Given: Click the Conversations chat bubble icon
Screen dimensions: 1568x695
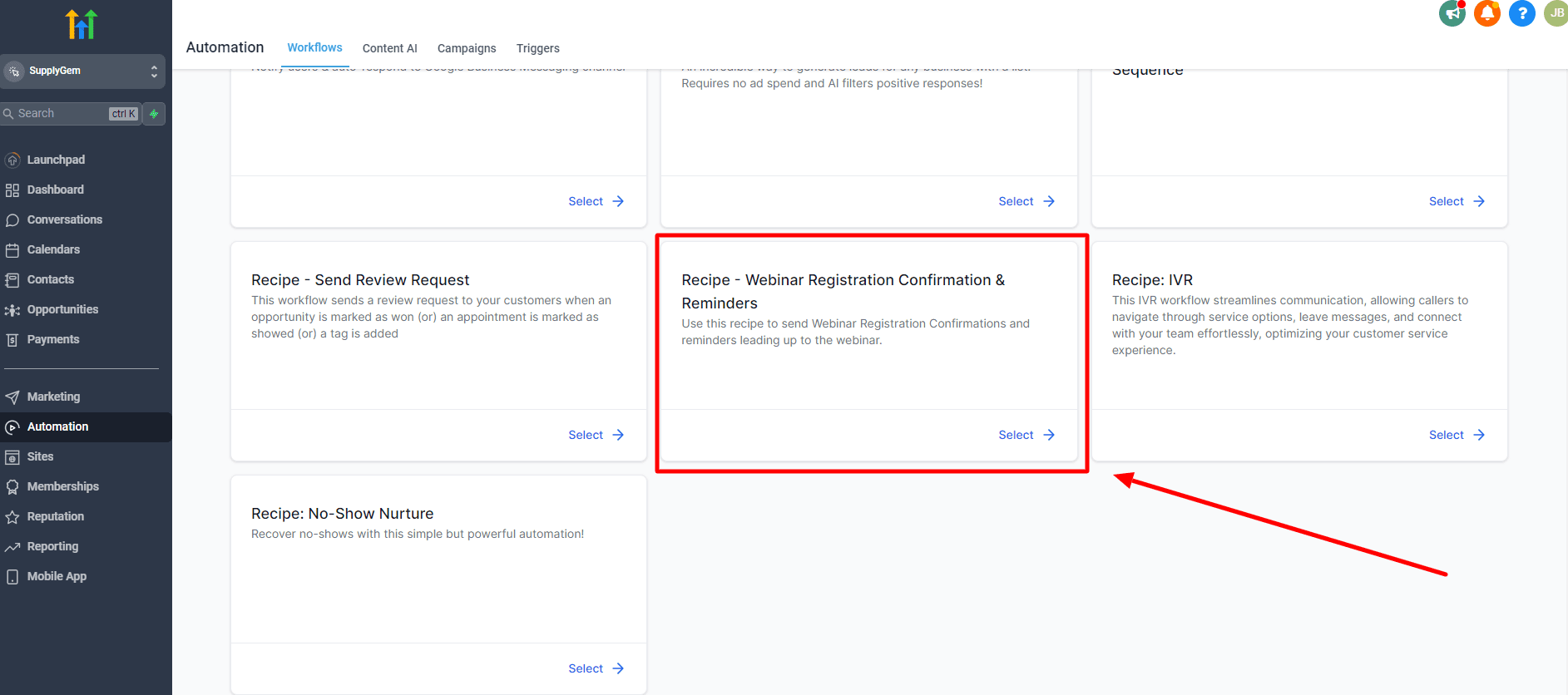Looking at the screenshot, I should pos(12,219).
